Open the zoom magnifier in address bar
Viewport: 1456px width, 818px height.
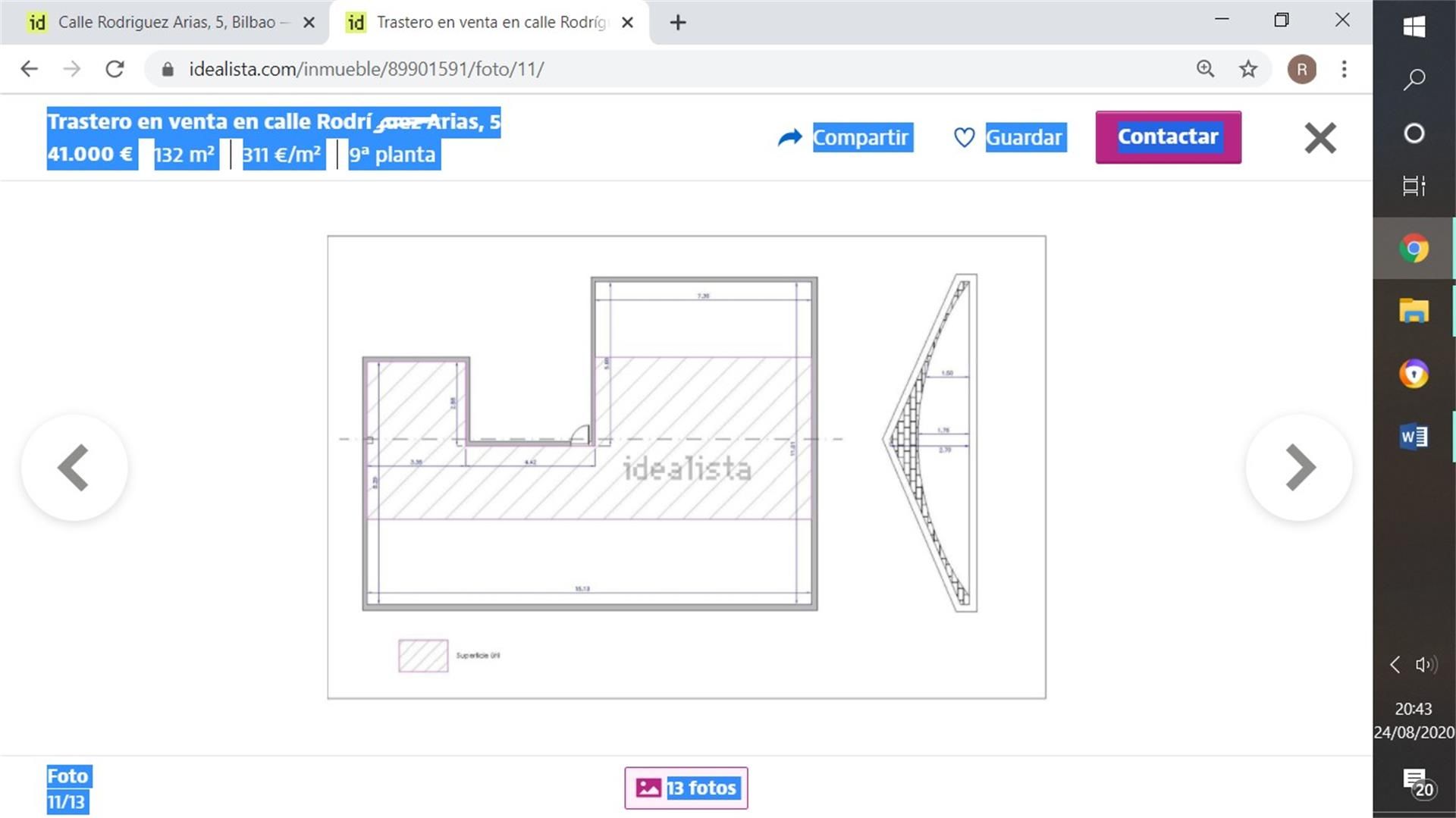tap(1205, 69)
